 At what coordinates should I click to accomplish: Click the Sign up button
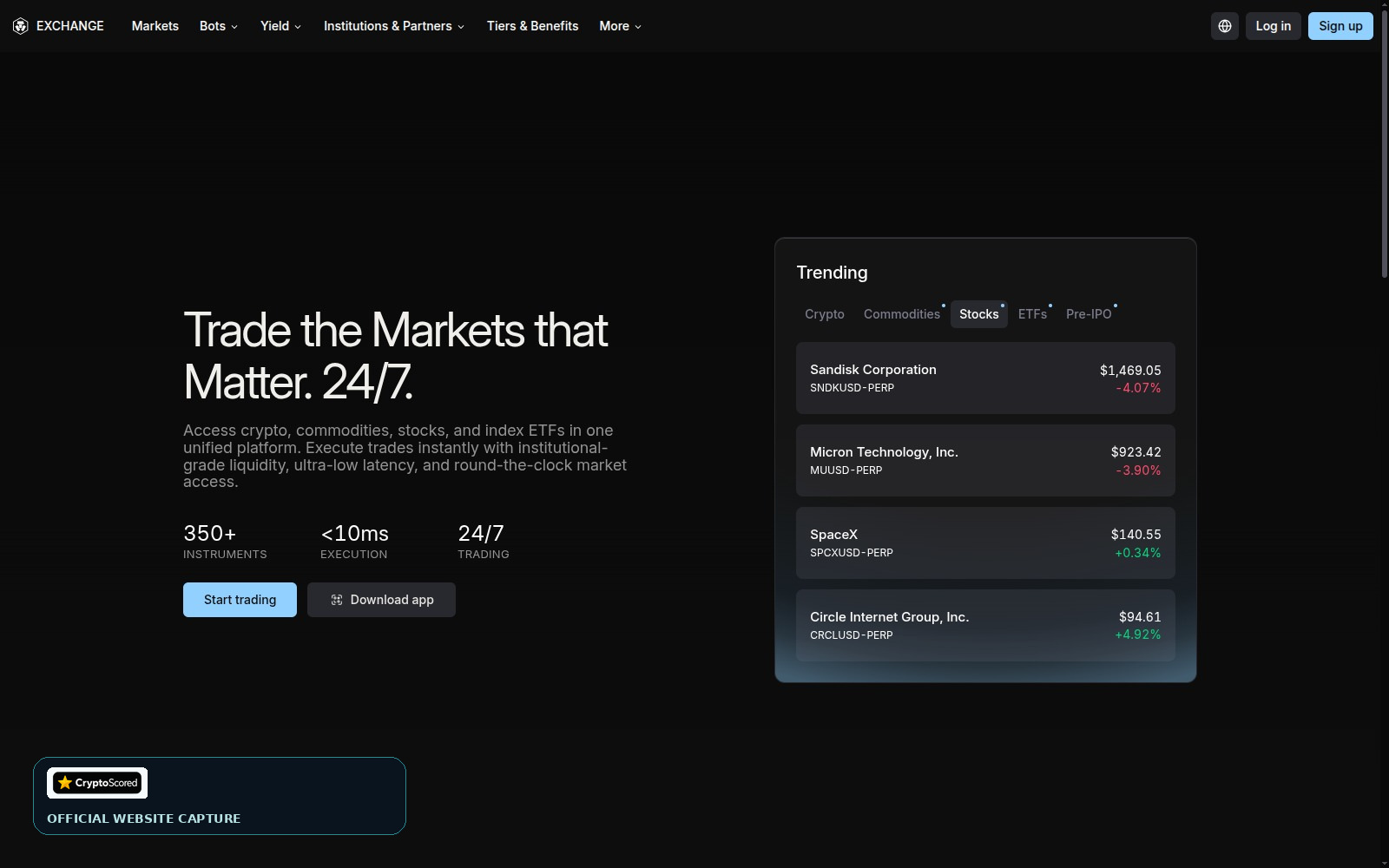tap(1340, 26)
